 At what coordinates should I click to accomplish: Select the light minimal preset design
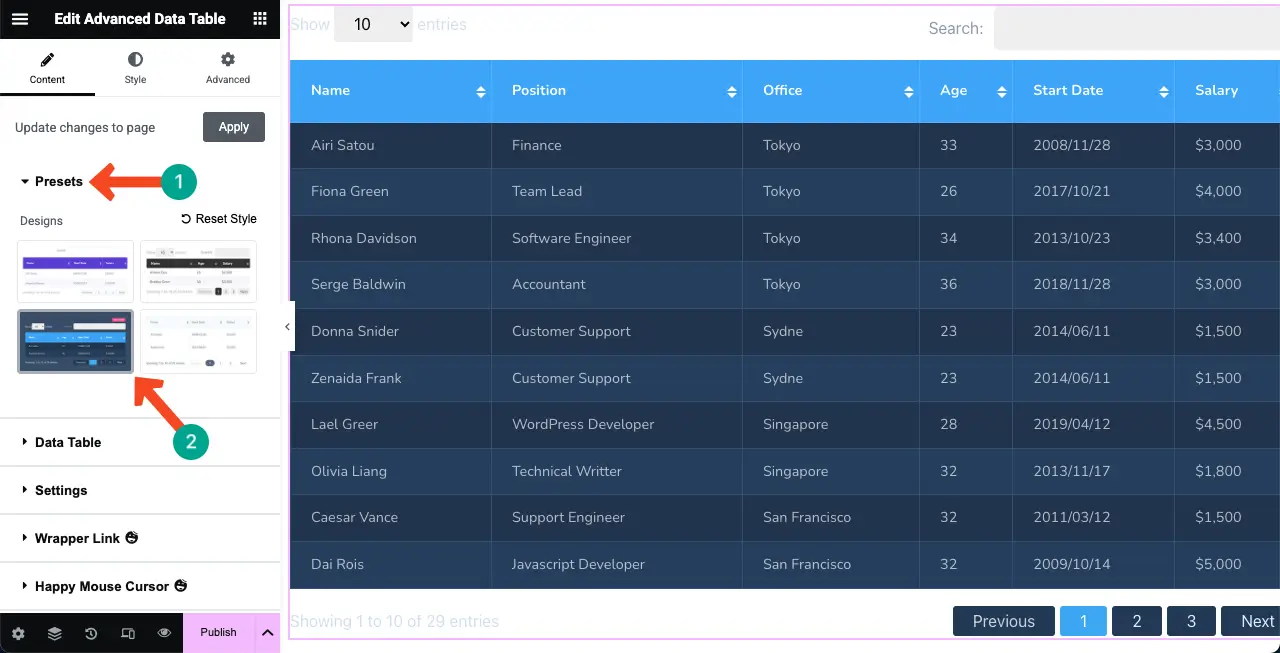click(198, 341)
